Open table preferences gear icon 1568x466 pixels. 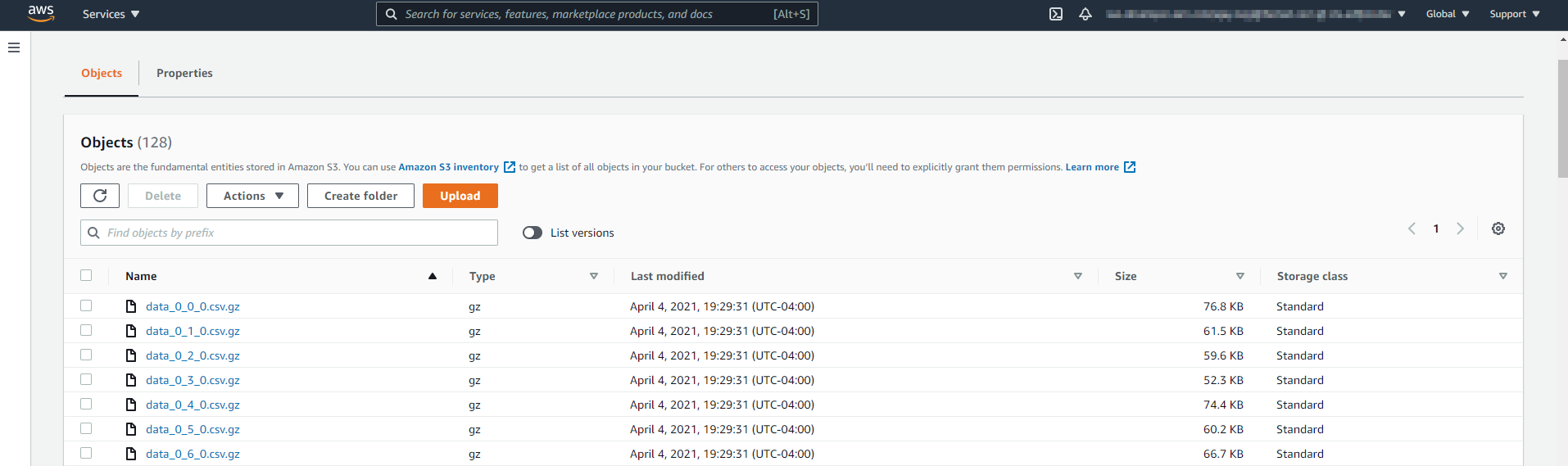click(1498, 228)
